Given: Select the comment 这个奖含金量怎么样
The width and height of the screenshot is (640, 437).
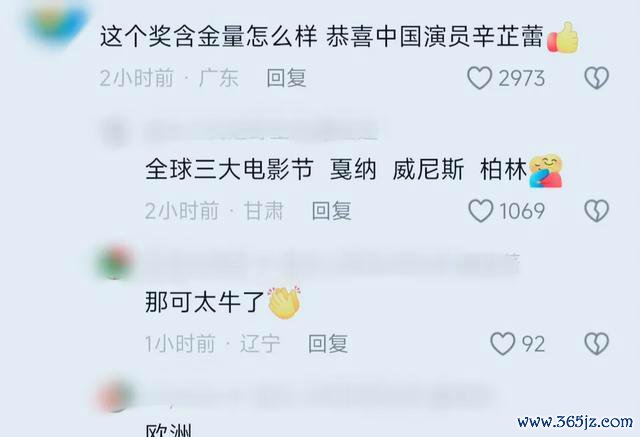Looking at the screenshot, I should click(208, 36).
